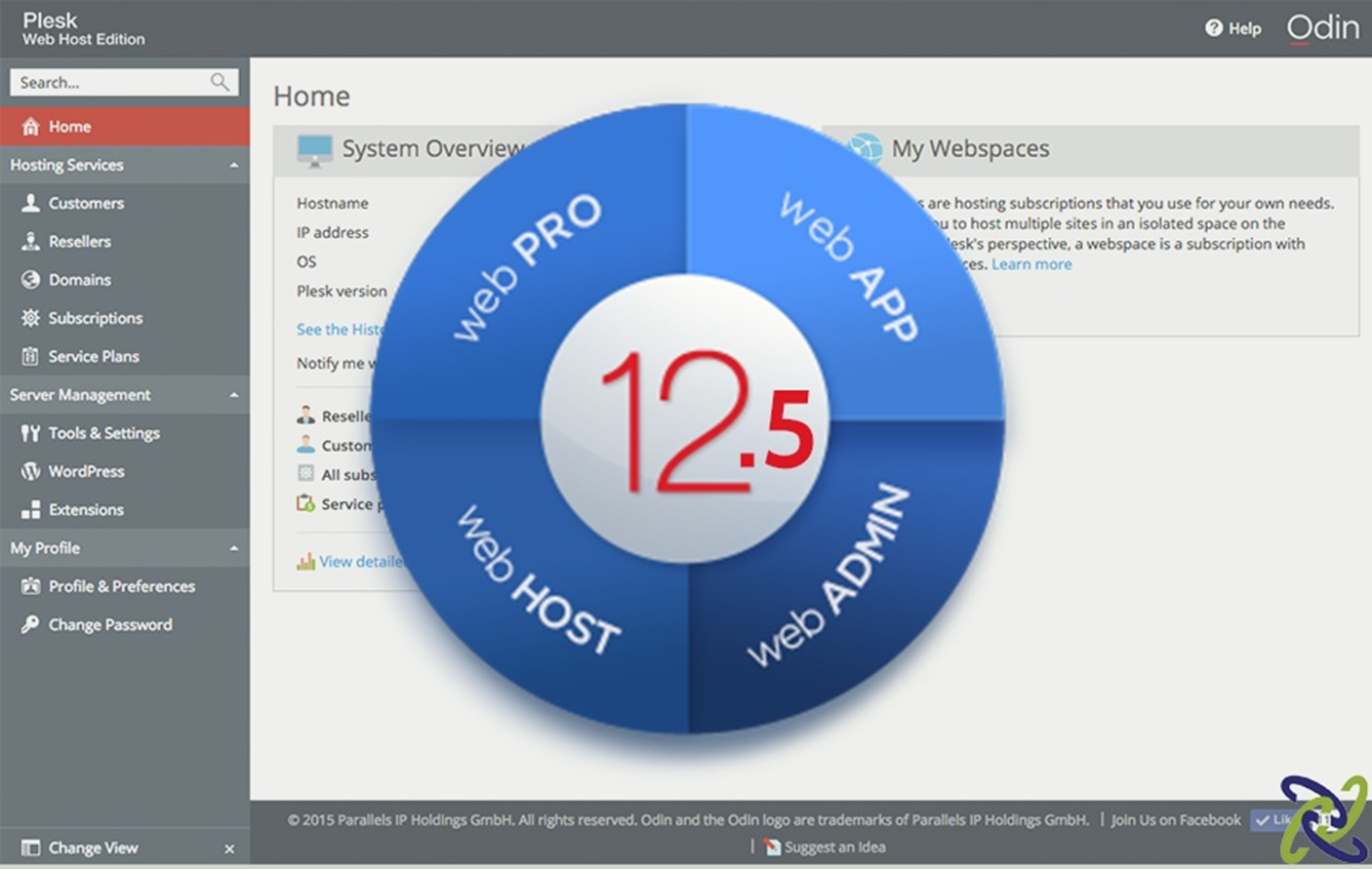The height and width of the screenshot is (869, 1372).
Task: Click the search magnifier icon
Action: click(x=220, y=82)
